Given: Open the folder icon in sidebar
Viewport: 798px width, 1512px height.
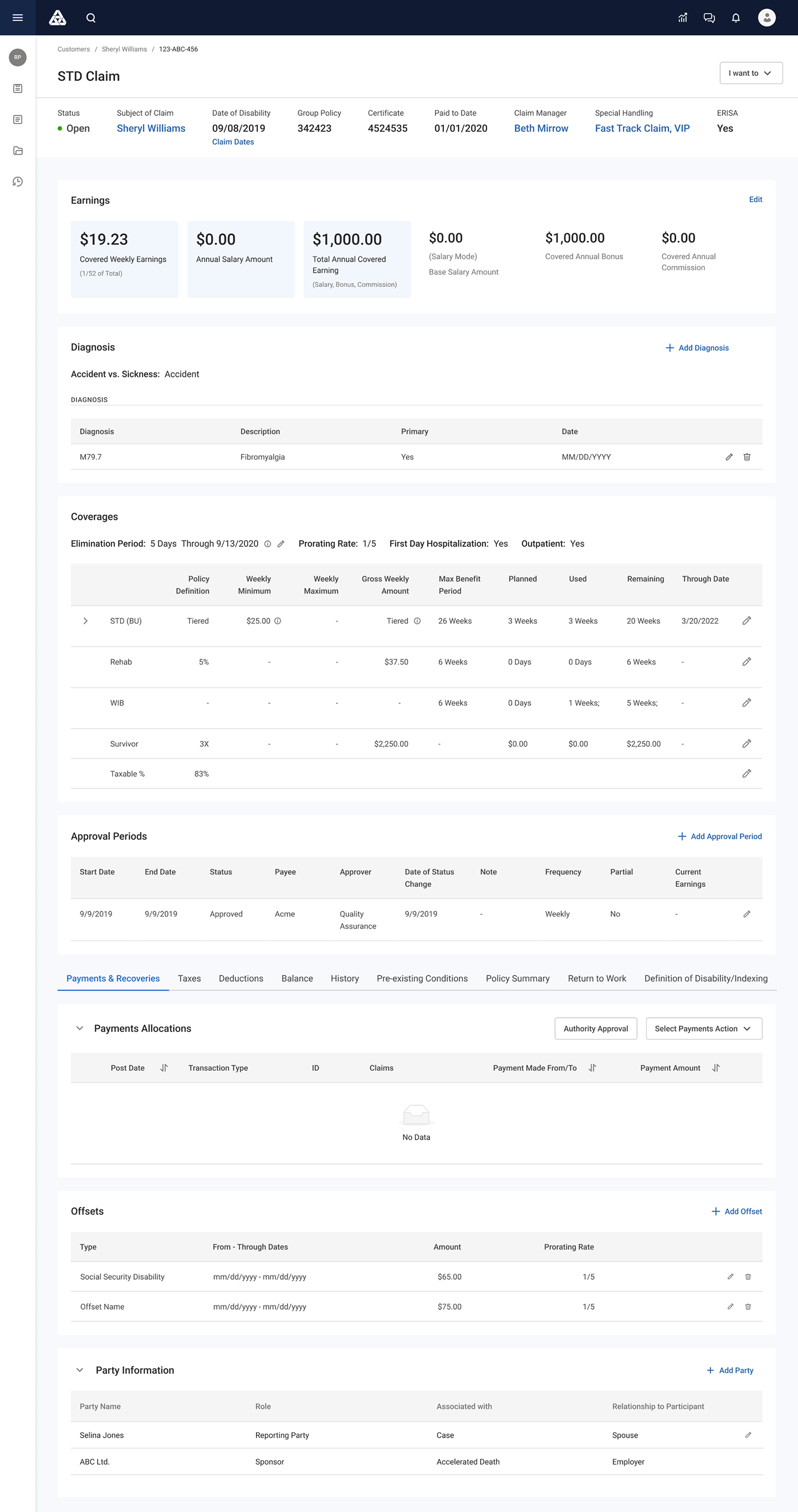Looking at the screenshot, I should pos(18,151).
